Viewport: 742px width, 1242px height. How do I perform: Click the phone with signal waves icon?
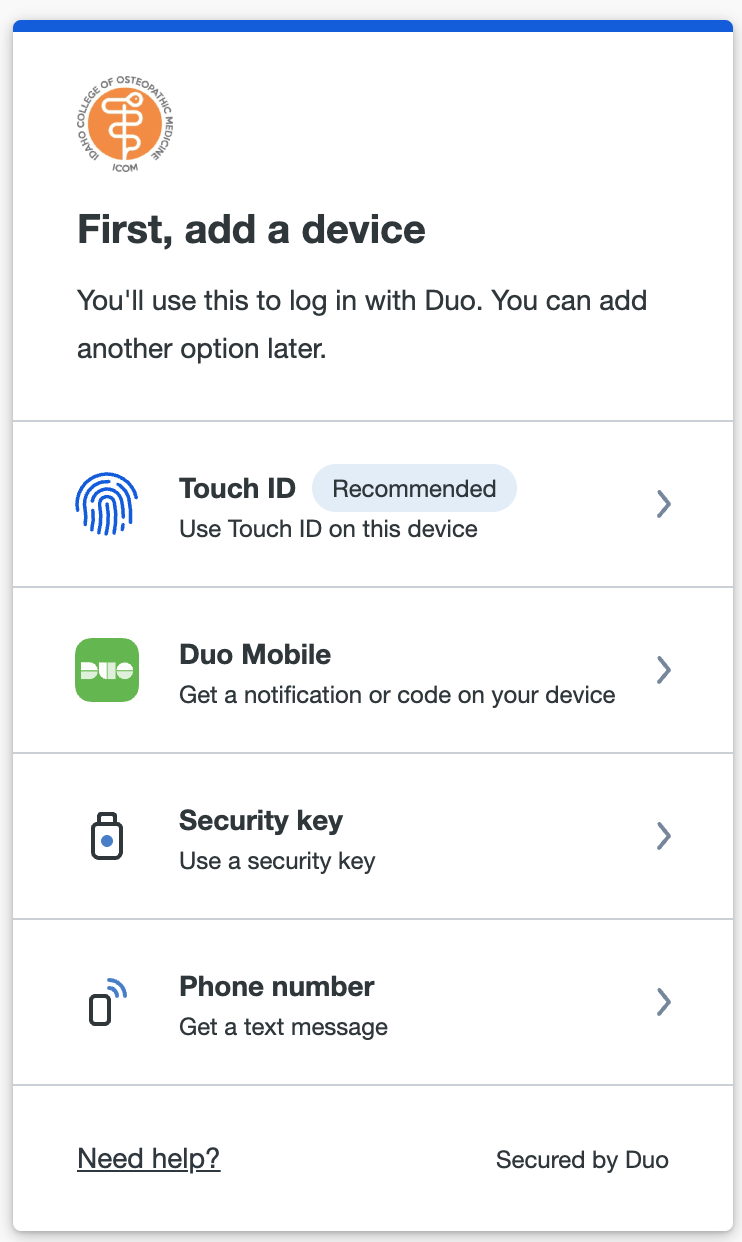(108, 1002)
